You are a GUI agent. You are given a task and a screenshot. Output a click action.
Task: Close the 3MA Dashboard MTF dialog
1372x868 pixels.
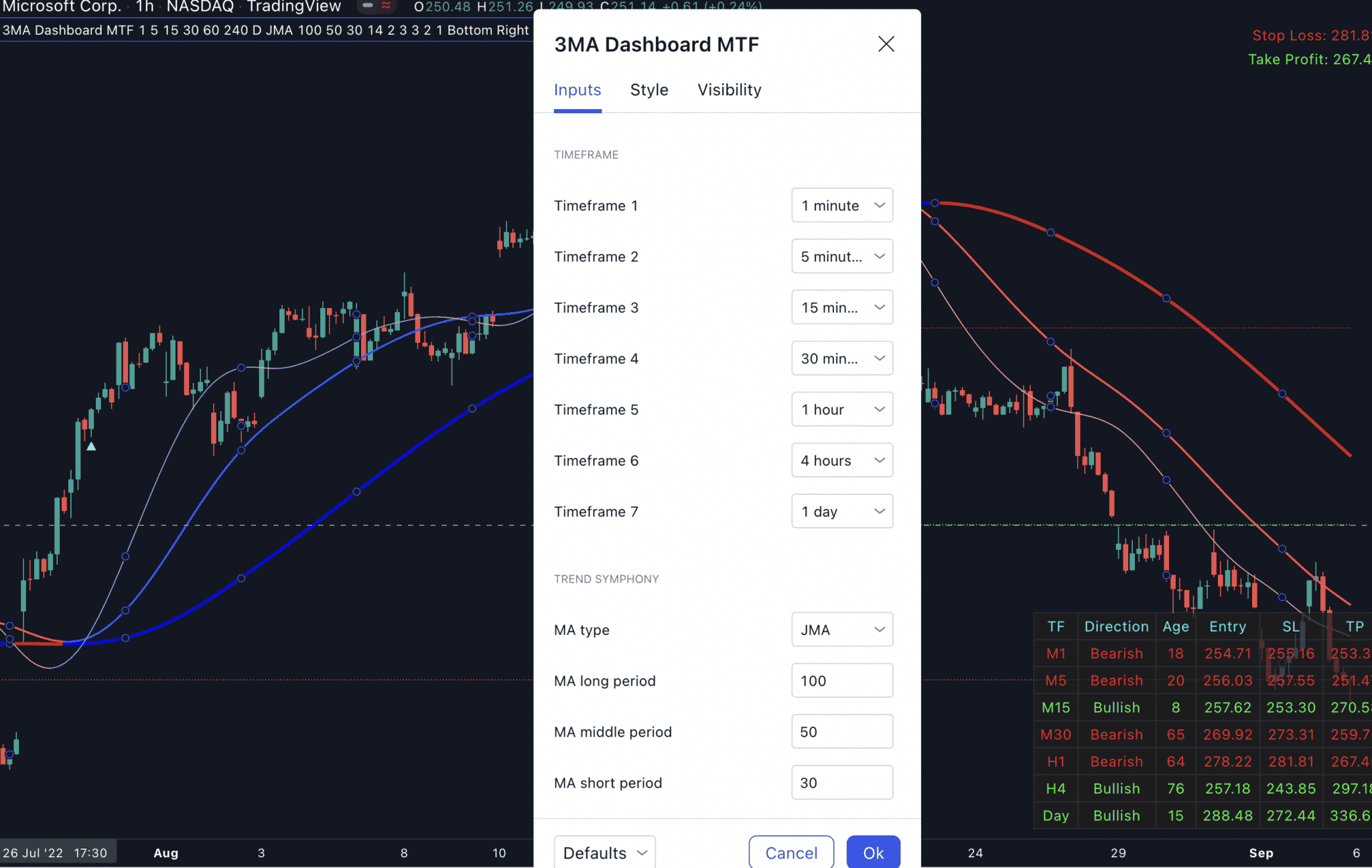[x=886, y=44]
